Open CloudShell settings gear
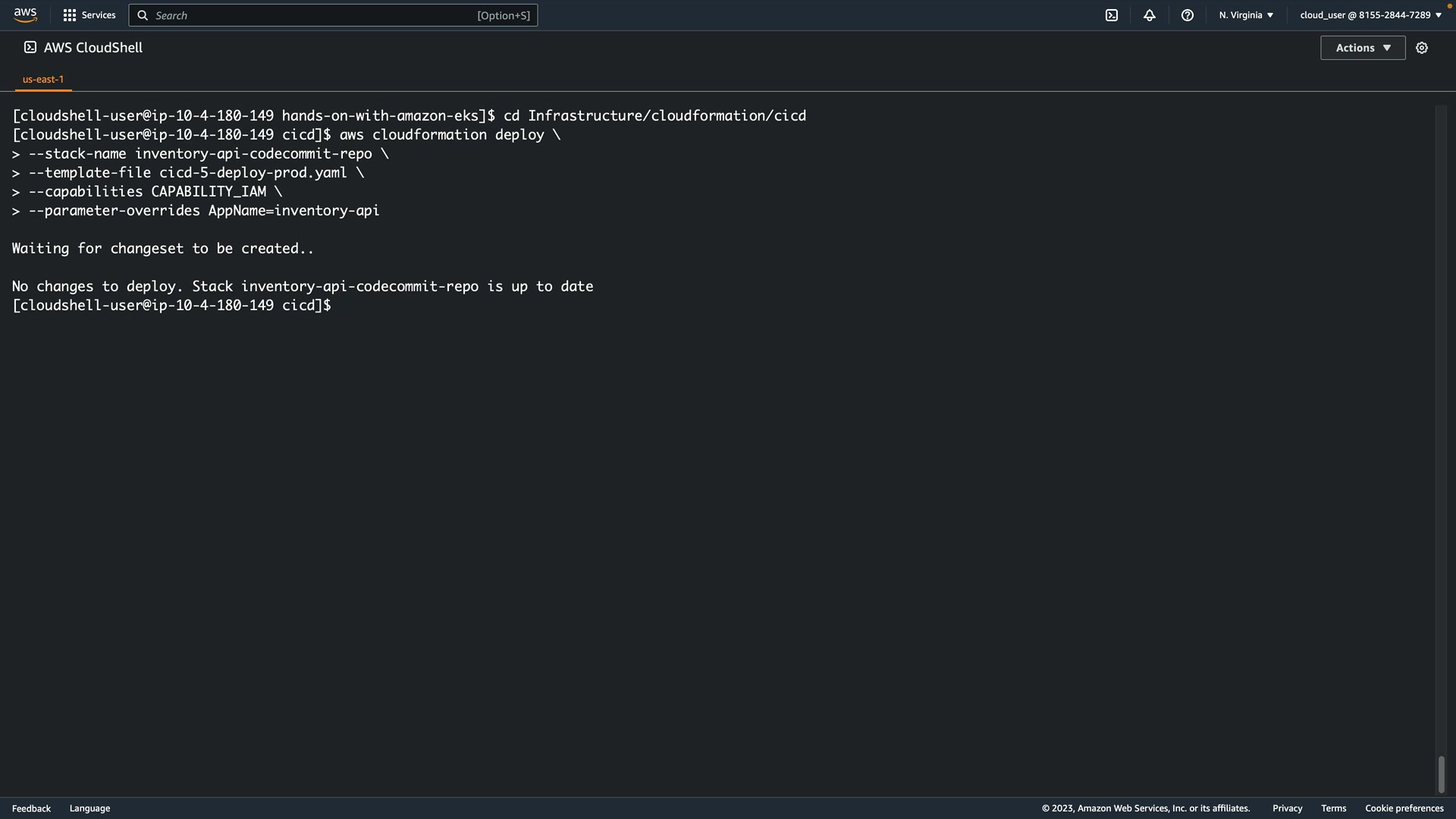Screen dimensions: 1456x819 (x=1422, y=48)
